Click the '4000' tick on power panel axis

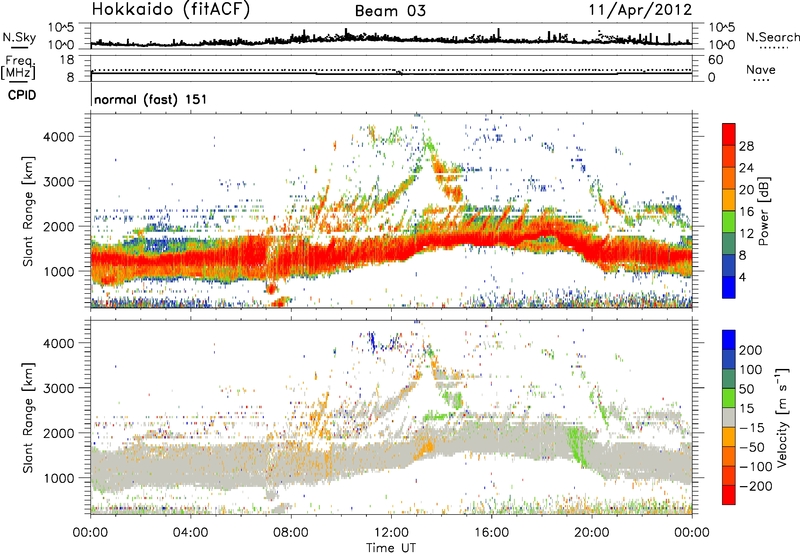click(x=58, y=137)
